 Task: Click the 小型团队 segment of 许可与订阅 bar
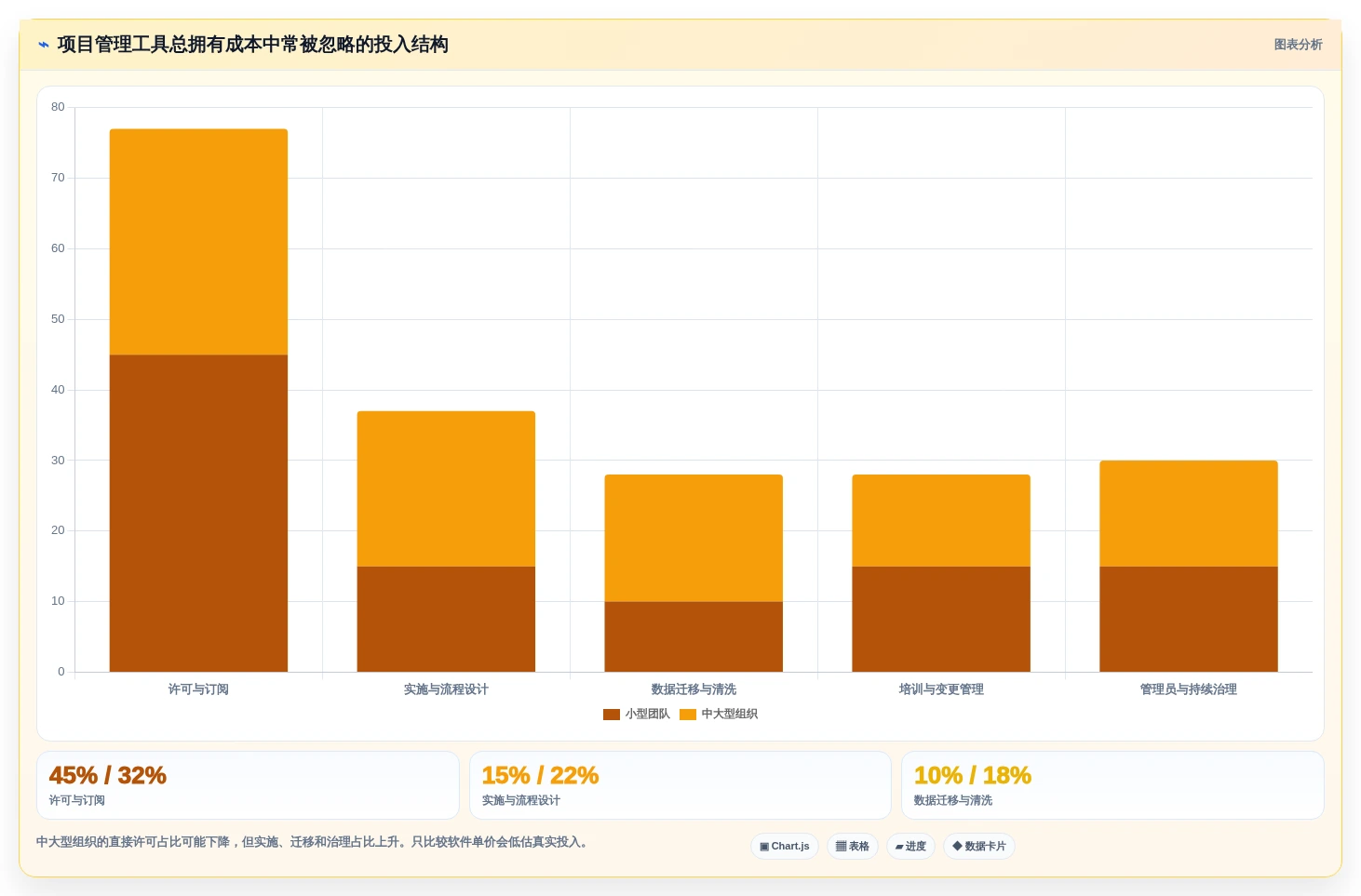(x=198, y=514)
